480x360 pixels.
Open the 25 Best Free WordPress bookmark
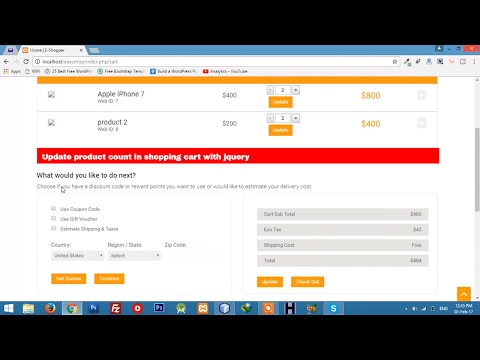point(68,71)
